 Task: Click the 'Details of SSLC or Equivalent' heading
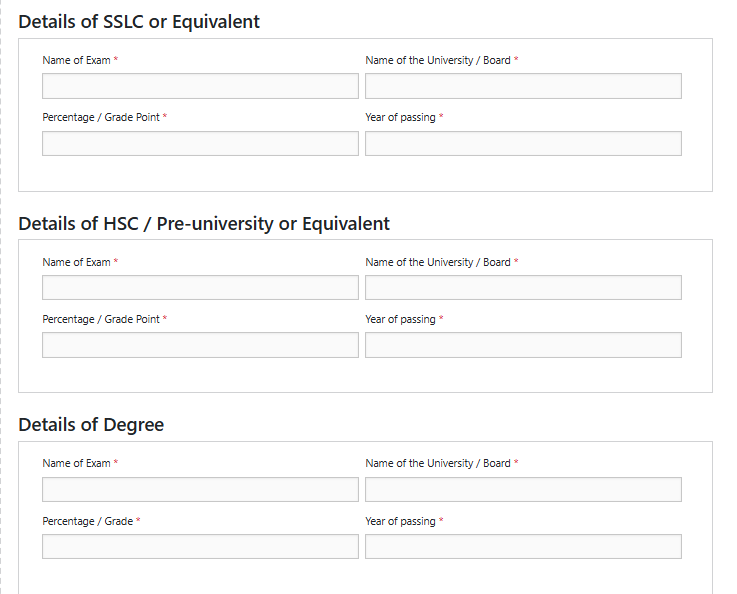(x=139, y=22)
